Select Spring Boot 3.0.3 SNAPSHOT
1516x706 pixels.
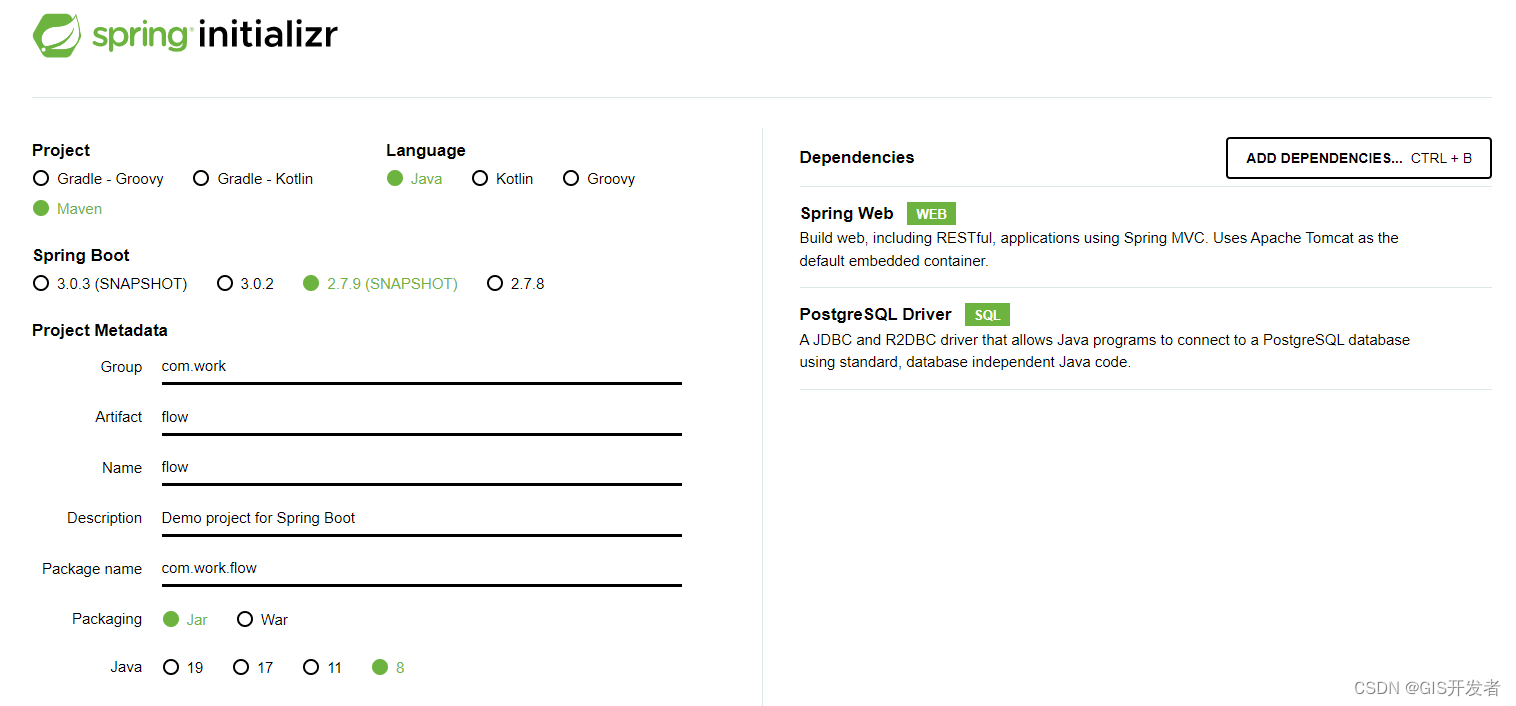coord(40,283)
